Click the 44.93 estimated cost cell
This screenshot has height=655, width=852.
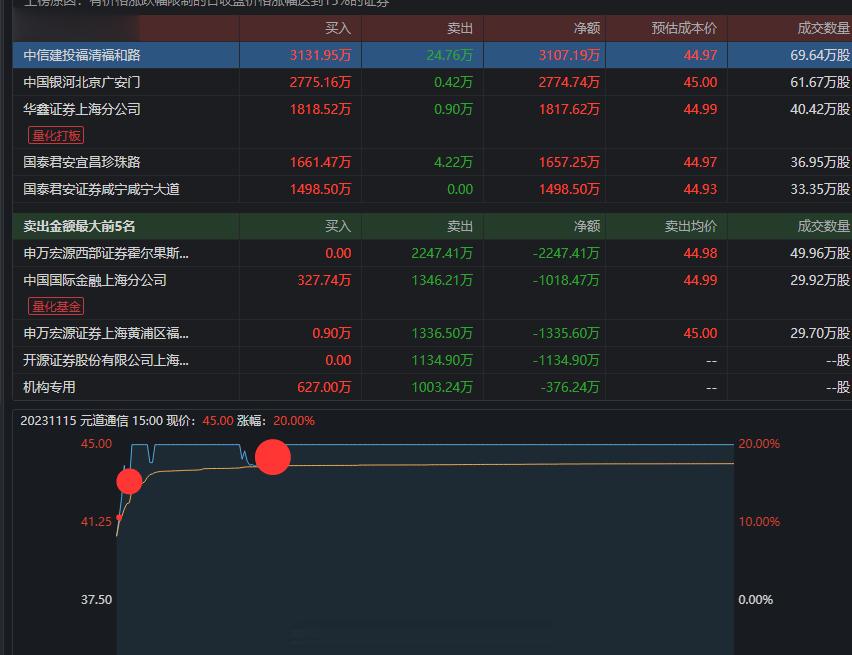[700, 189]
